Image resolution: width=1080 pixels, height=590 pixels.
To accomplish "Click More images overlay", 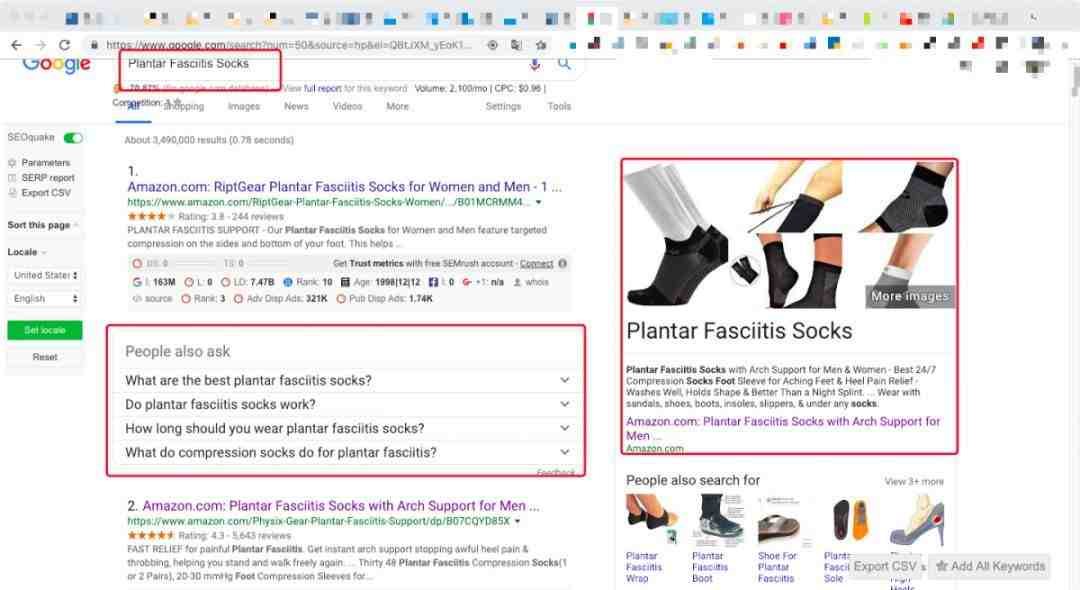I will [x=910, y=297].
